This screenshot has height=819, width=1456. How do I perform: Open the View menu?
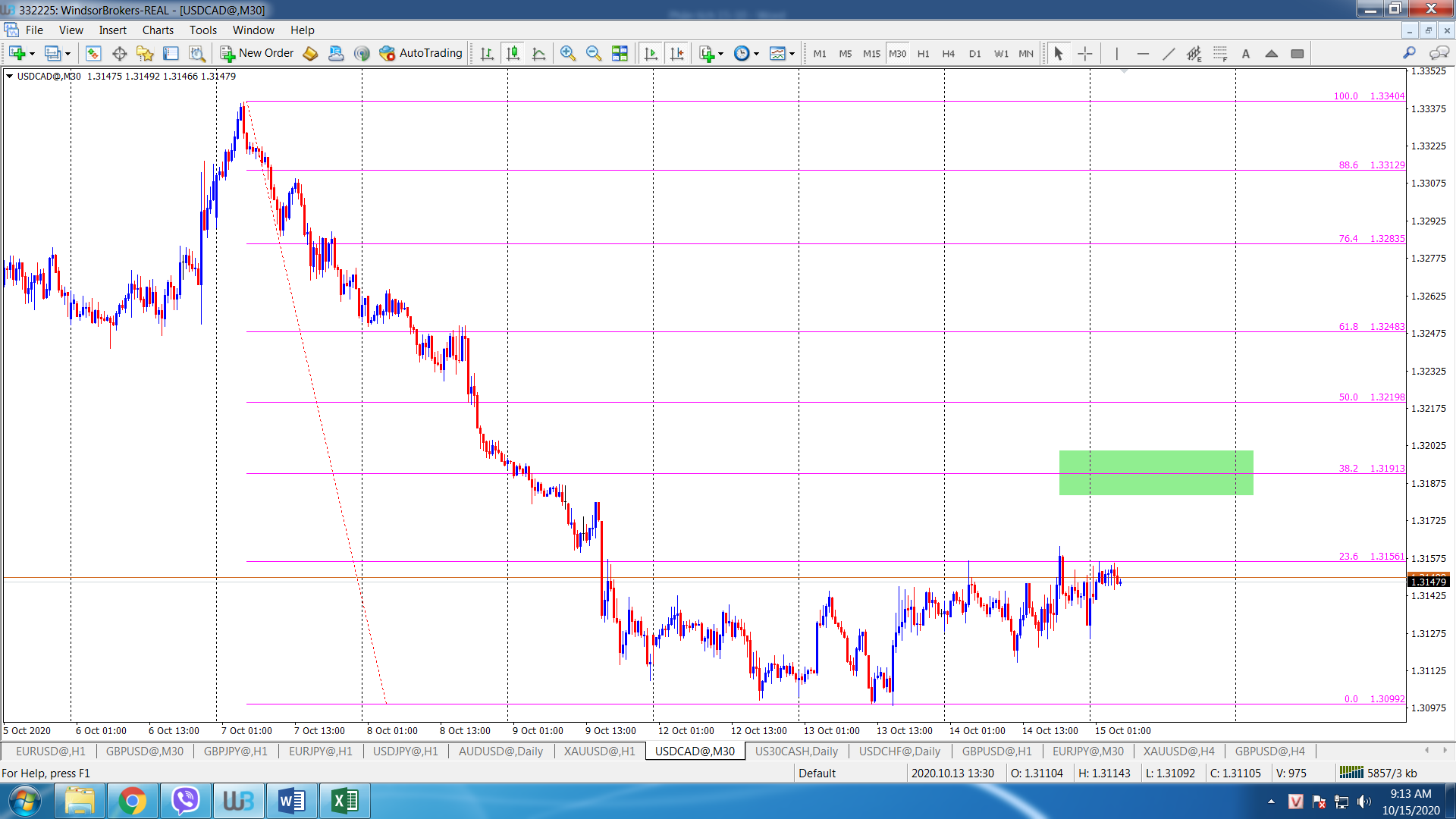click(71, 30)
